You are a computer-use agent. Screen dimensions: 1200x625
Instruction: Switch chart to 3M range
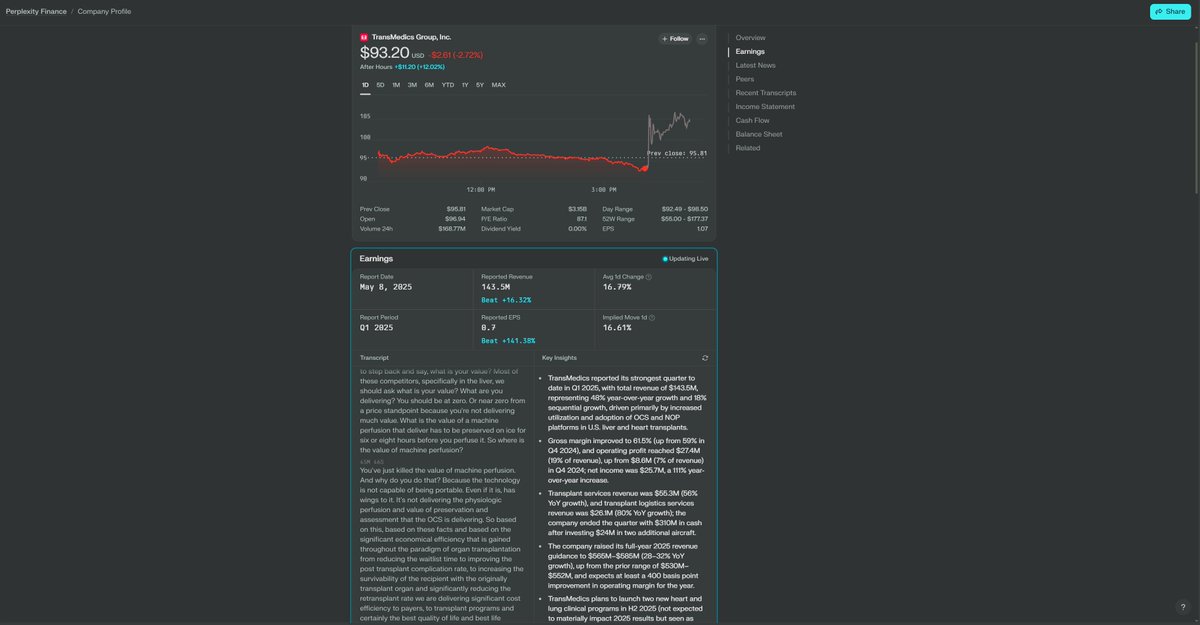pyautogui.click(x=412, y=85)
